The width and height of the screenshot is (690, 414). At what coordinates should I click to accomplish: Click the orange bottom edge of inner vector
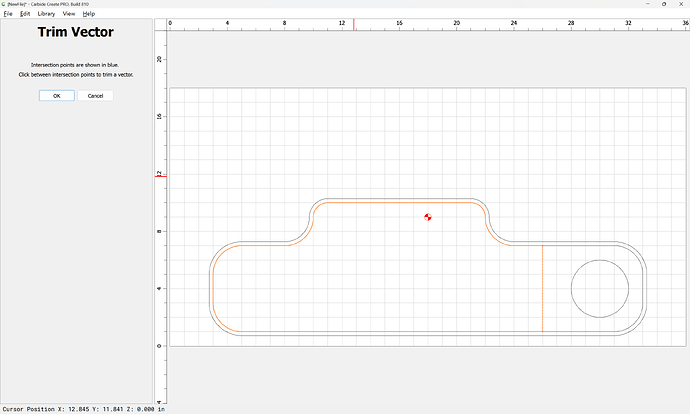tap(387, 331)
